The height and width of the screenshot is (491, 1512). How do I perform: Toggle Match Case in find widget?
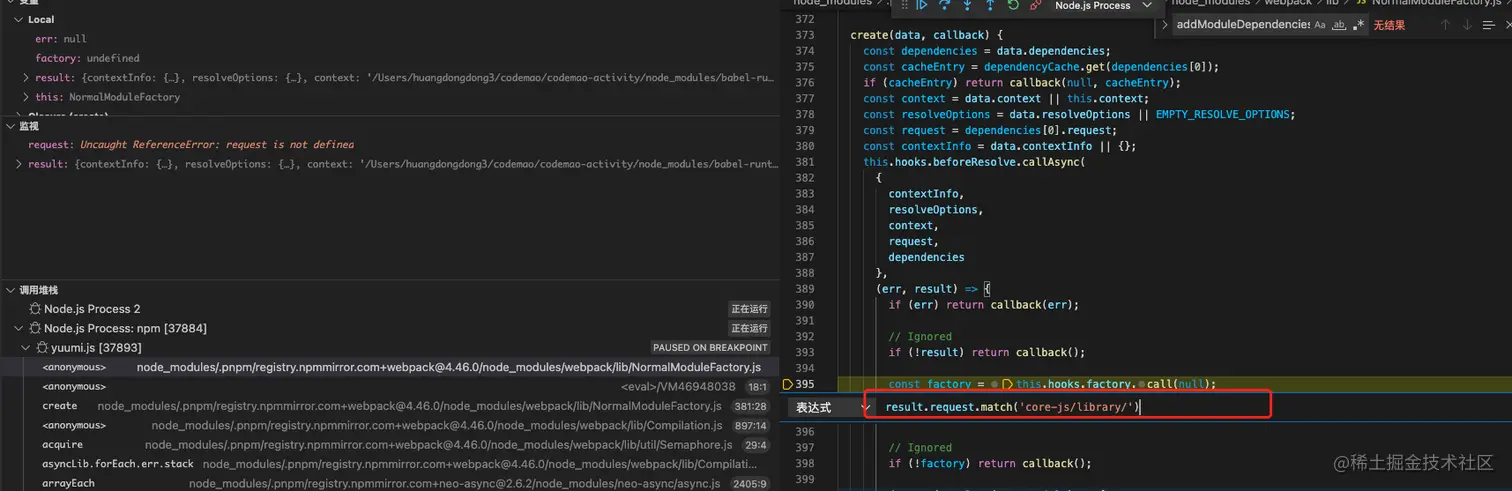pyautogui.click(x=1320, y=25)
